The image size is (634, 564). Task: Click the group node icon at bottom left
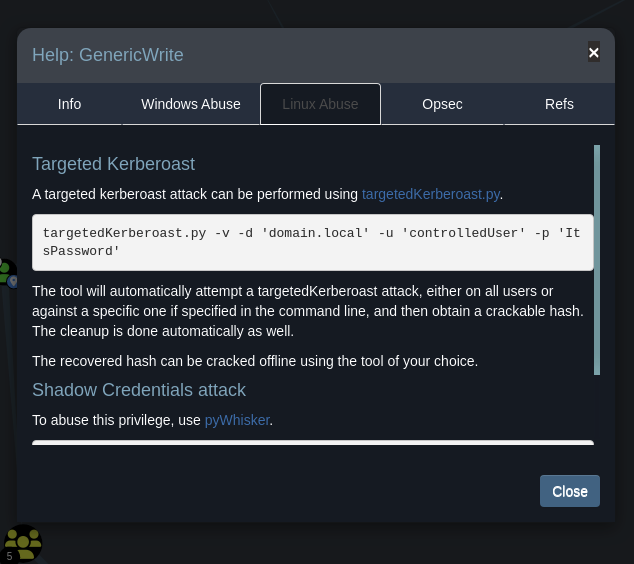[x=22, y=543]
